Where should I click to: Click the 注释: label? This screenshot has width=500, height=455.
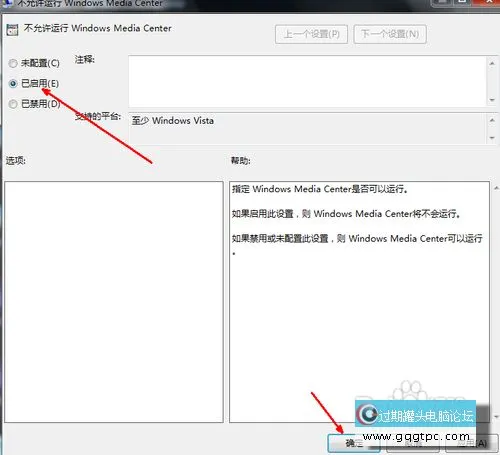[x=85, y=60]
